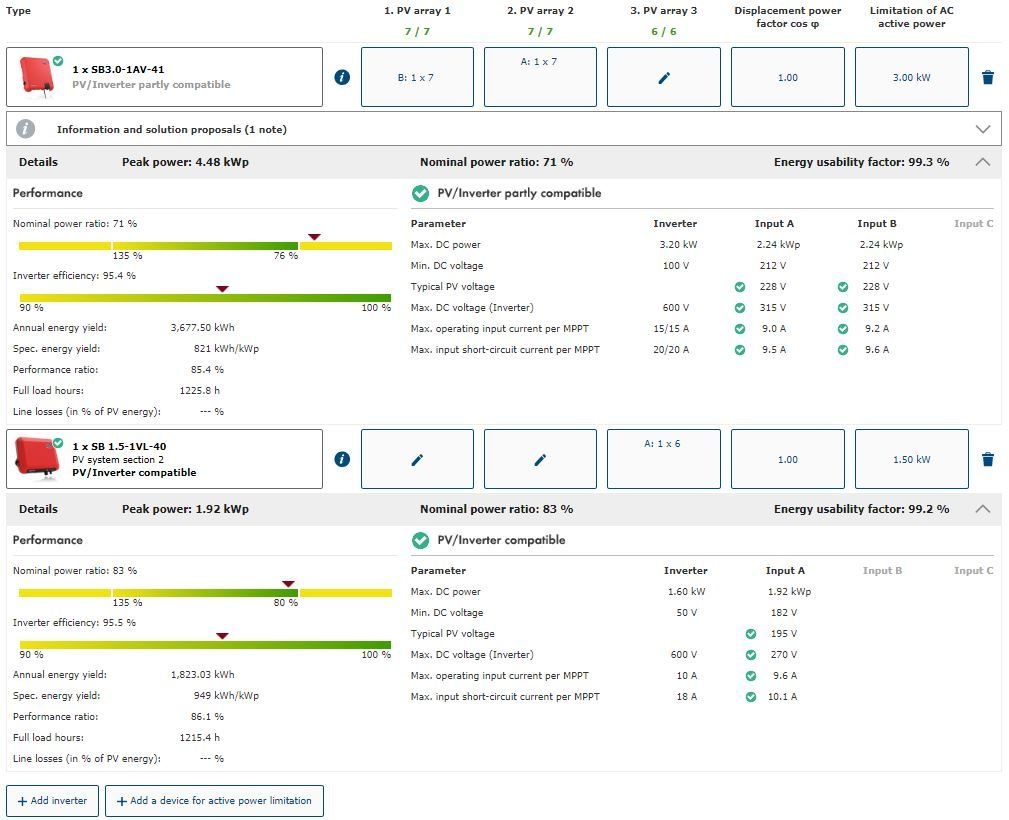Collapse the second inverter Details panel
Viewport: 1009px width, 820px height.
point(983,509)
